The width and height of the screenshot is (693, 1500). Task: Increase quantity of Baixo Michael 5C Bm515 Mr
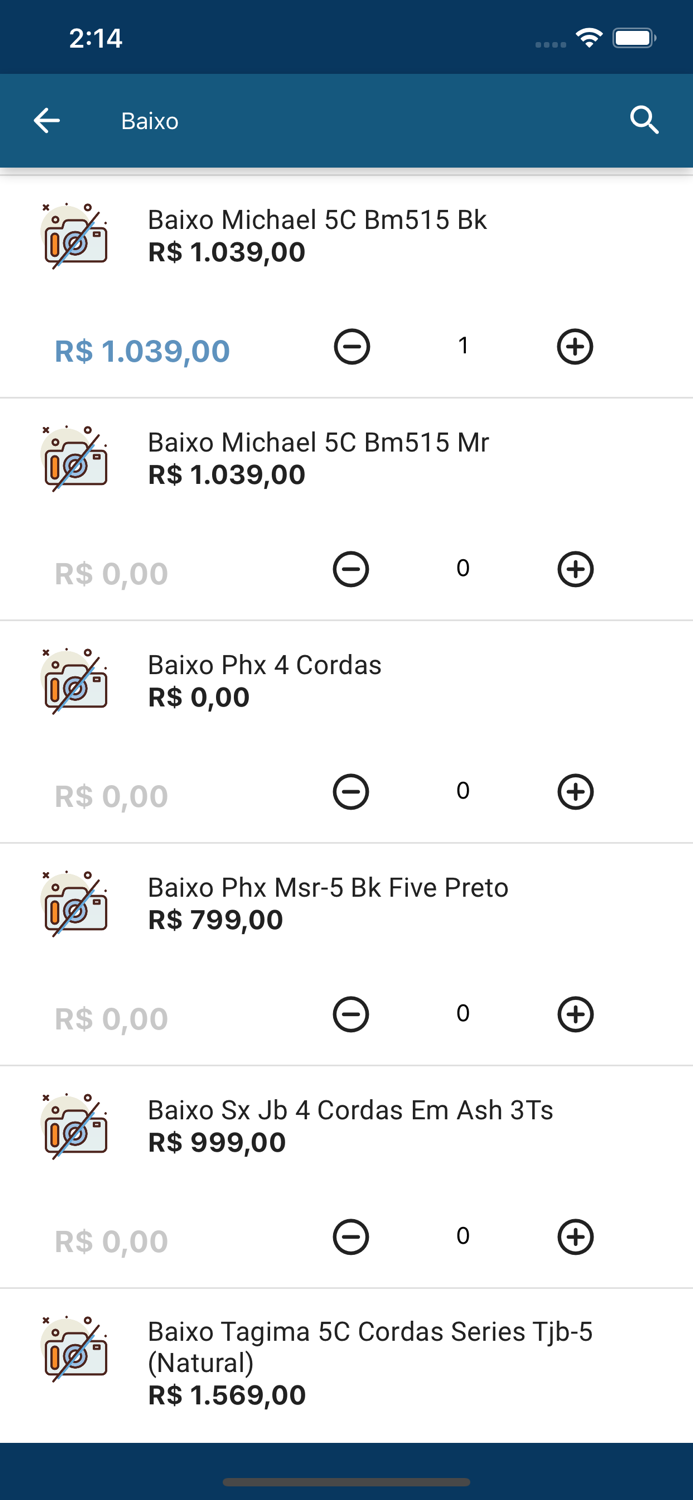pyautogui.click(x=575, y=569)
